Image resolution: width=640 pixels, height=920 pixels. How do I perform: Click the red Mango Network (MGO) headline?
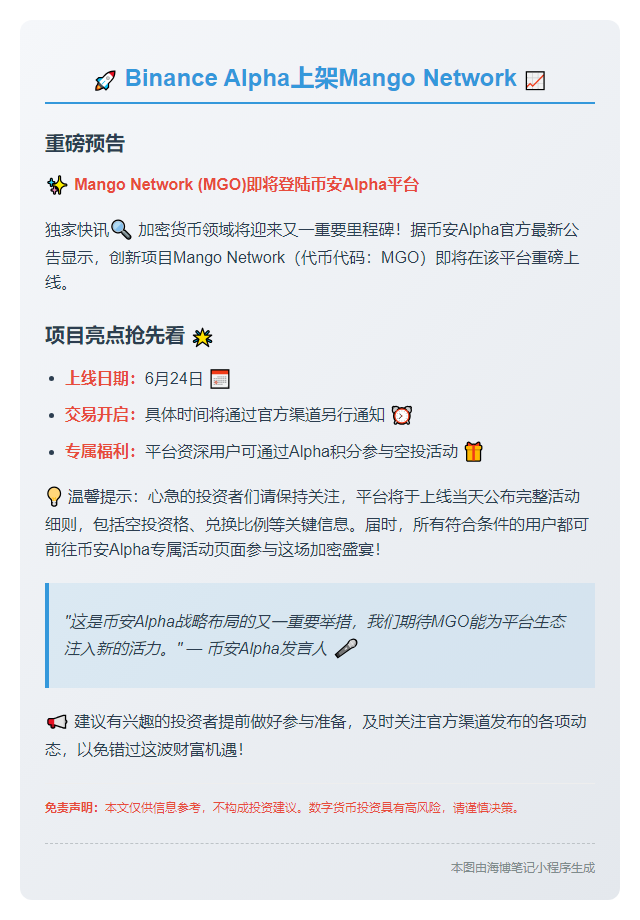[x=246, y=185]
